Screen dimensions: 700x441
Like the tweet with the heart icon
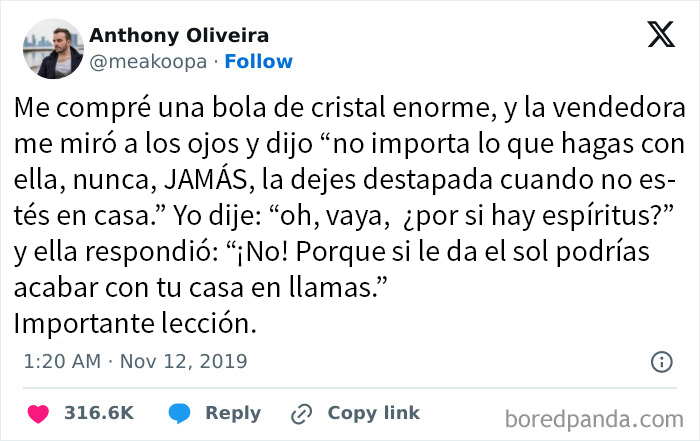click(40, 413)
